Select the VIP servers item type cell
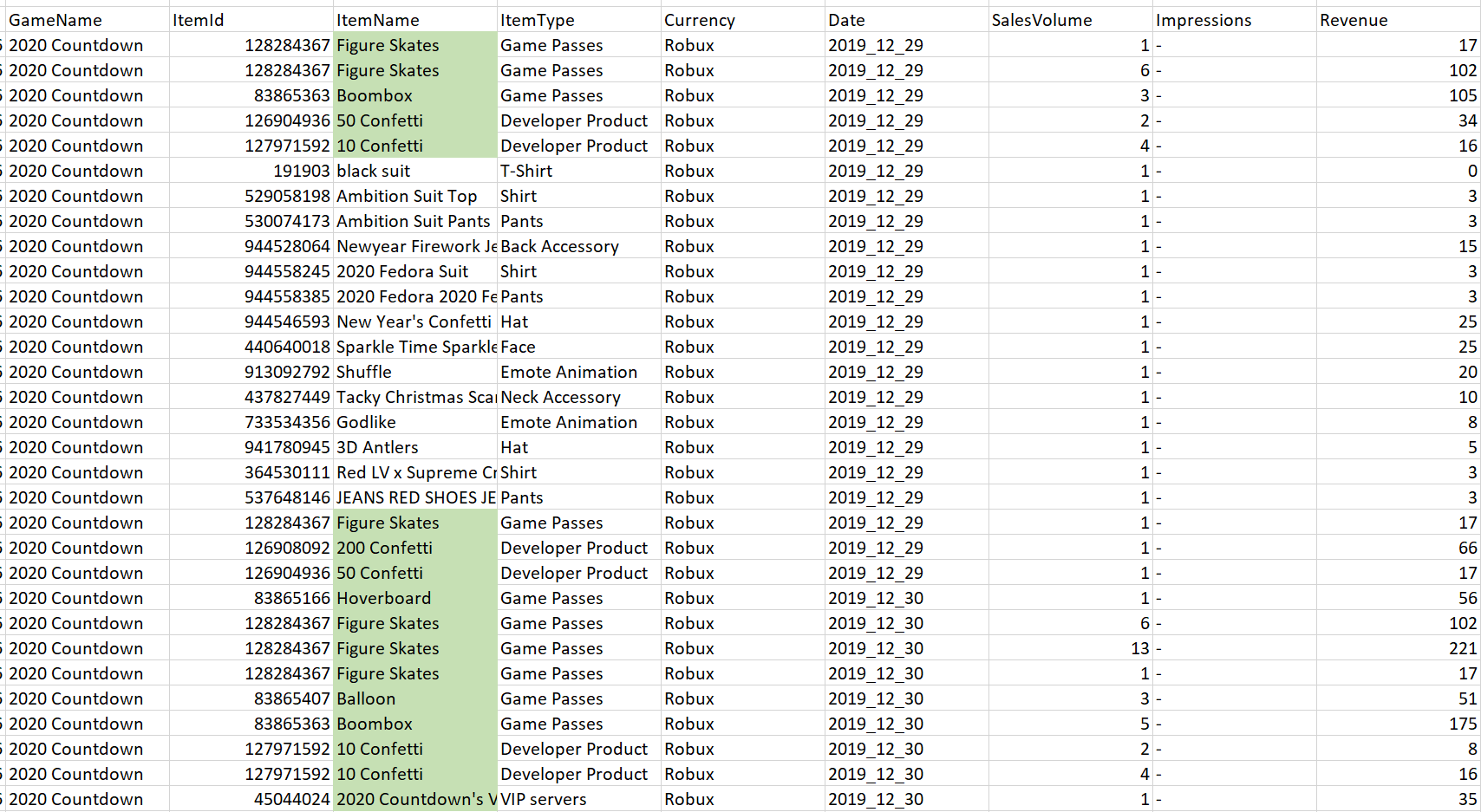 578,799
